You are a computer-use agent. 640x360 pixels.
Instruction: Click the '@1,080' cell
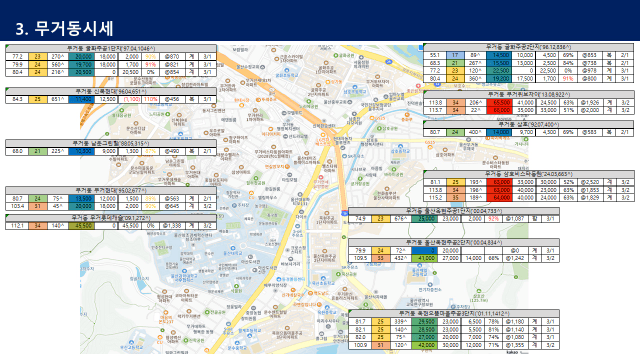[515, 337]
